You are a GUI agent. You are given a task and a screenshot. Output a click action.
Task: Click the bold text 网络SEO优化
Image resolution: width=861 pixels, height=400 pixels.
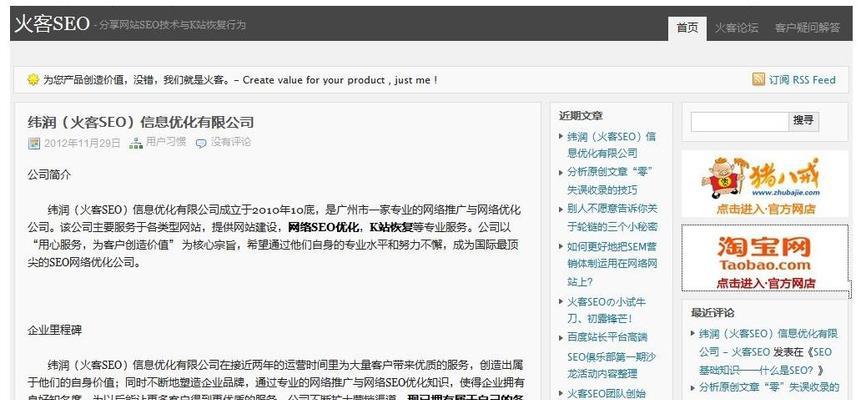(x=323, y=227)
